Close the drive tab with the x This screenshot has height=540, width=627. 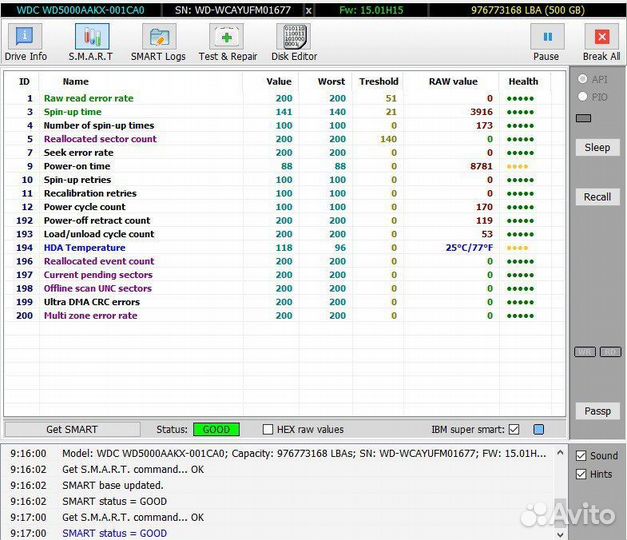308,10
